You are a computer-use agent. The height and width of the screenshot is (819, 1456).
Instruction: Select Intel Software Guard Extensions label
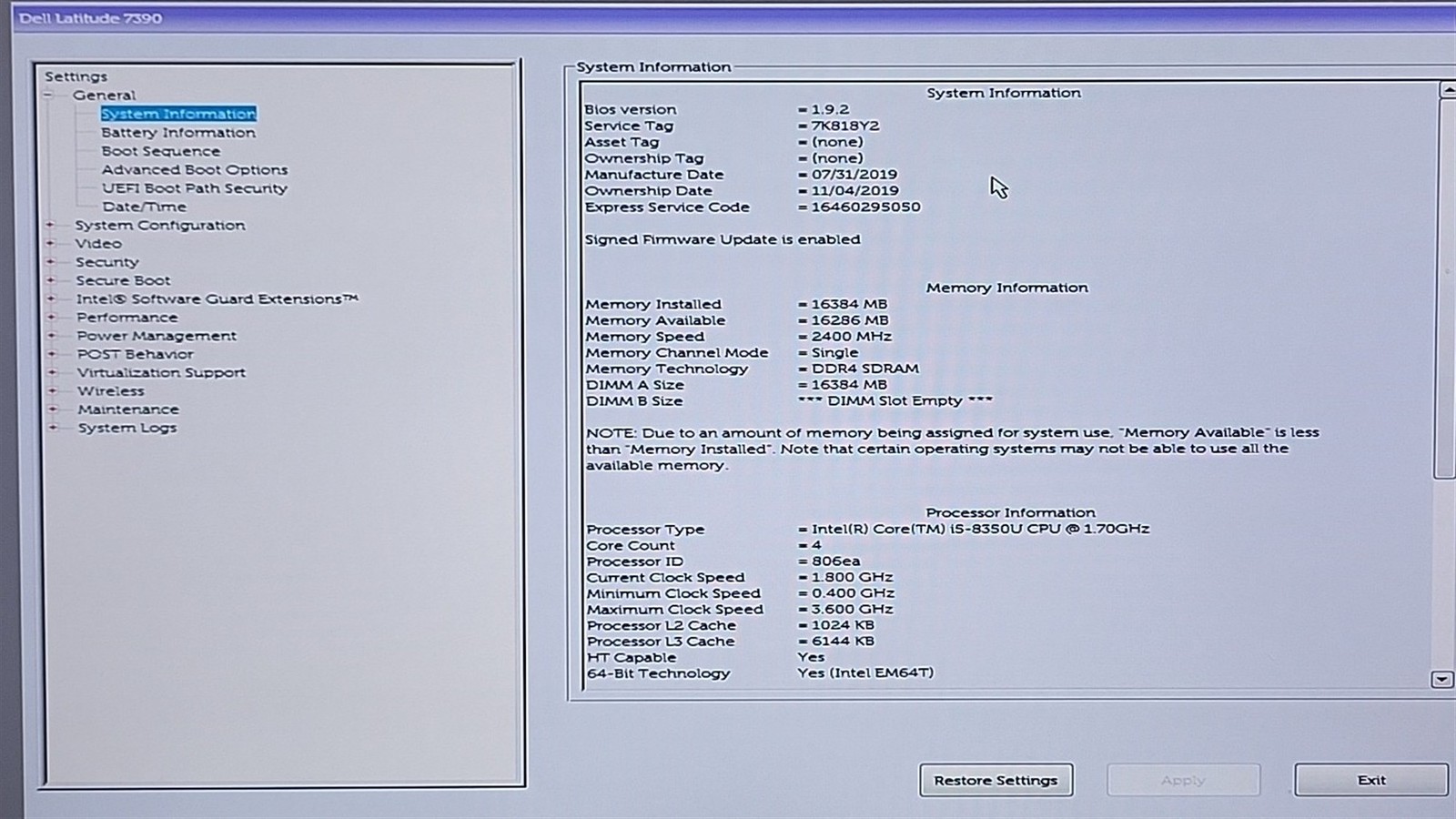click(x=217, y=298)
